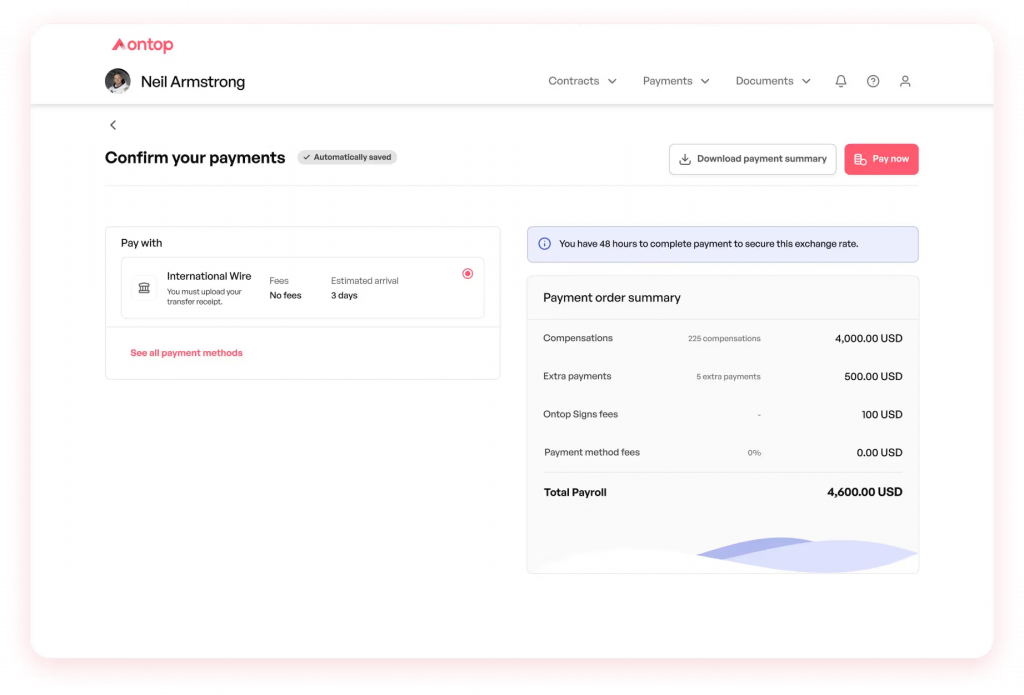
Task: Click the 100 USD Ontop Signs fees
Action: 882,415
